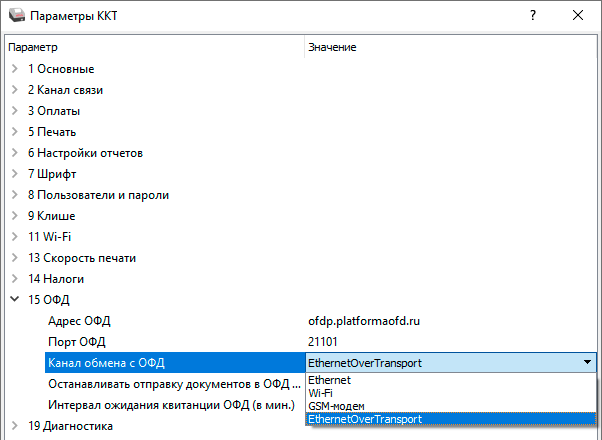Click the printer icon in the title bar
This screenshot has height=440, width=602.
tap(16, 16)
